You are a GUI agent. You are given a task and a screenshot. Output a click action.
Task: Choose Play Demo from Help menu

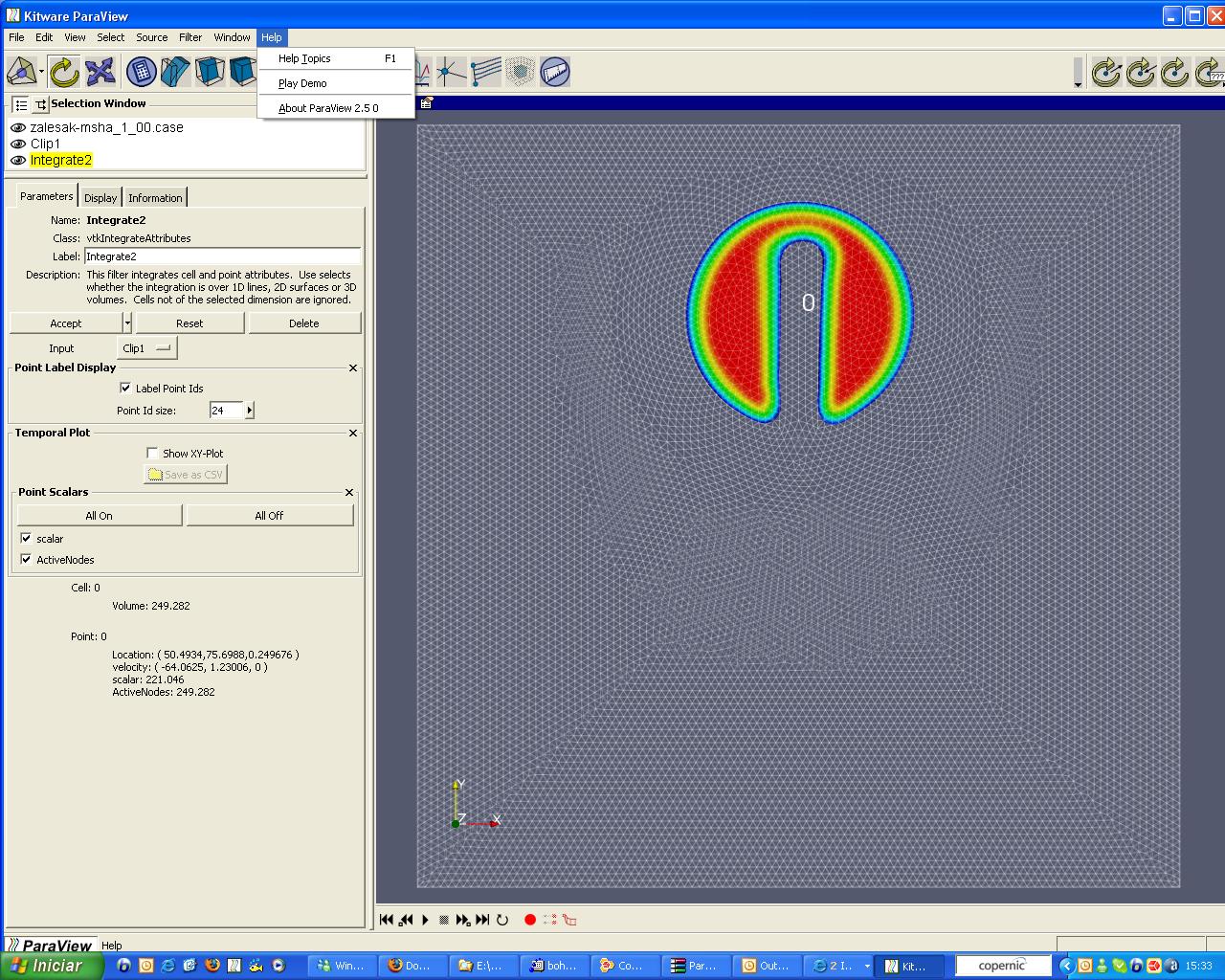336,83
